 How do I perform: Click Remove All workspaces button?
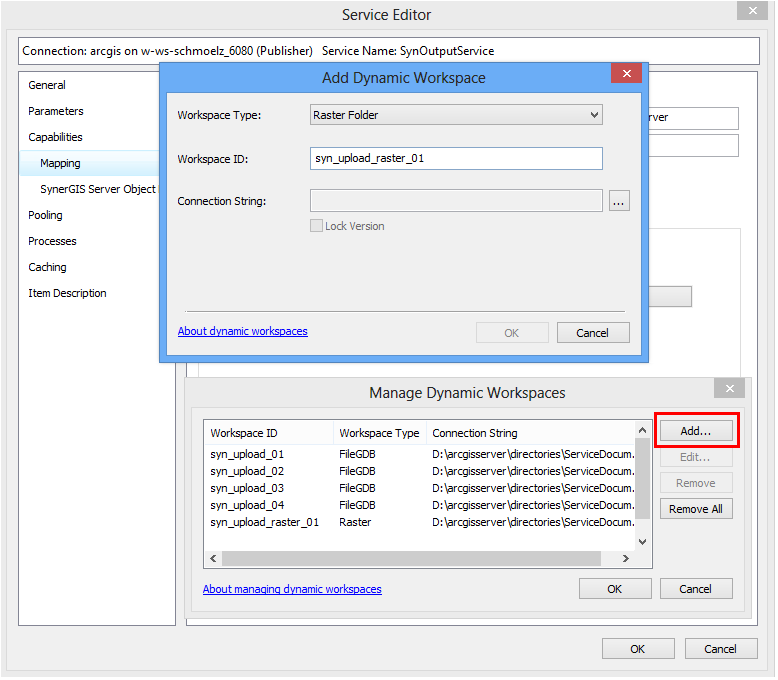coord(696,509)
